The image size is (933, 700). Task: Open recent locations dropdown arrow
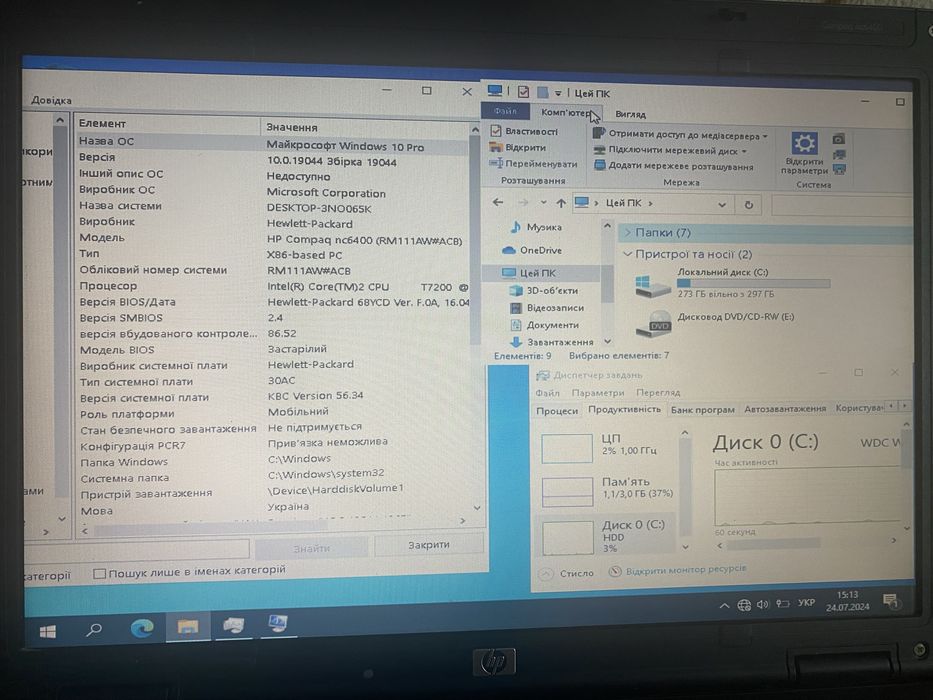click(x=543, y=203)
